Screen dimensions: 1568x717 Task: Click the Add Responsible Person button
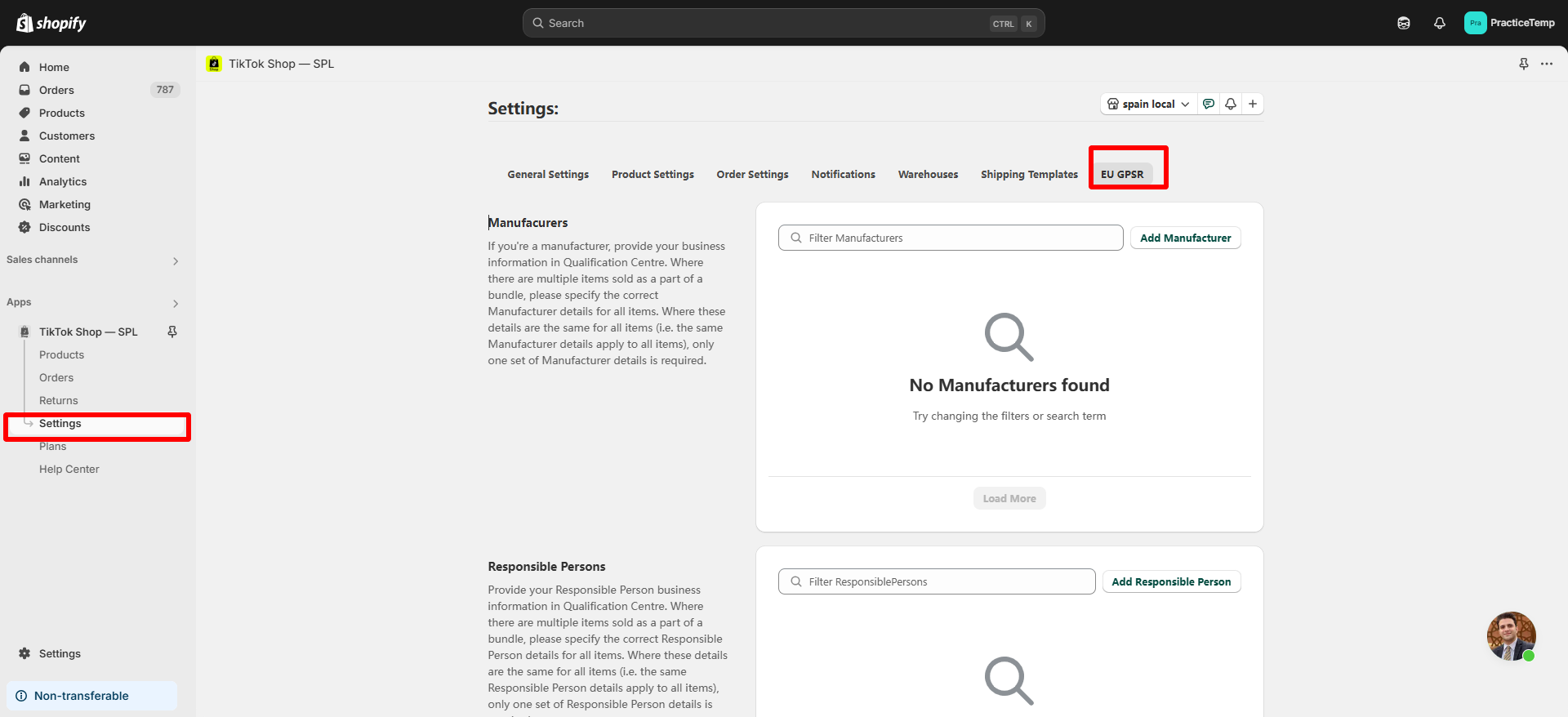tap(1170, 581)
